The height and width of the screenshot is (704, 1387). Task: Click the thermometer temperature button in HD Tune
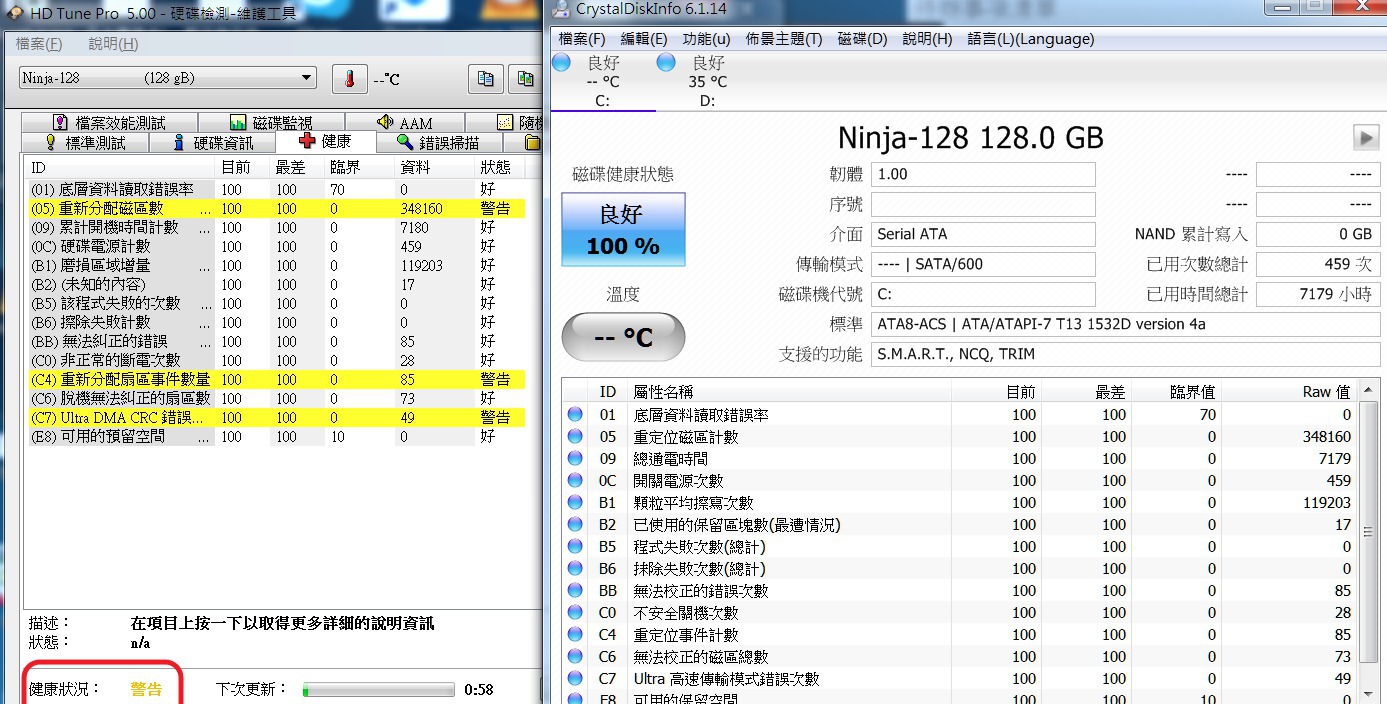click(349, 79)
